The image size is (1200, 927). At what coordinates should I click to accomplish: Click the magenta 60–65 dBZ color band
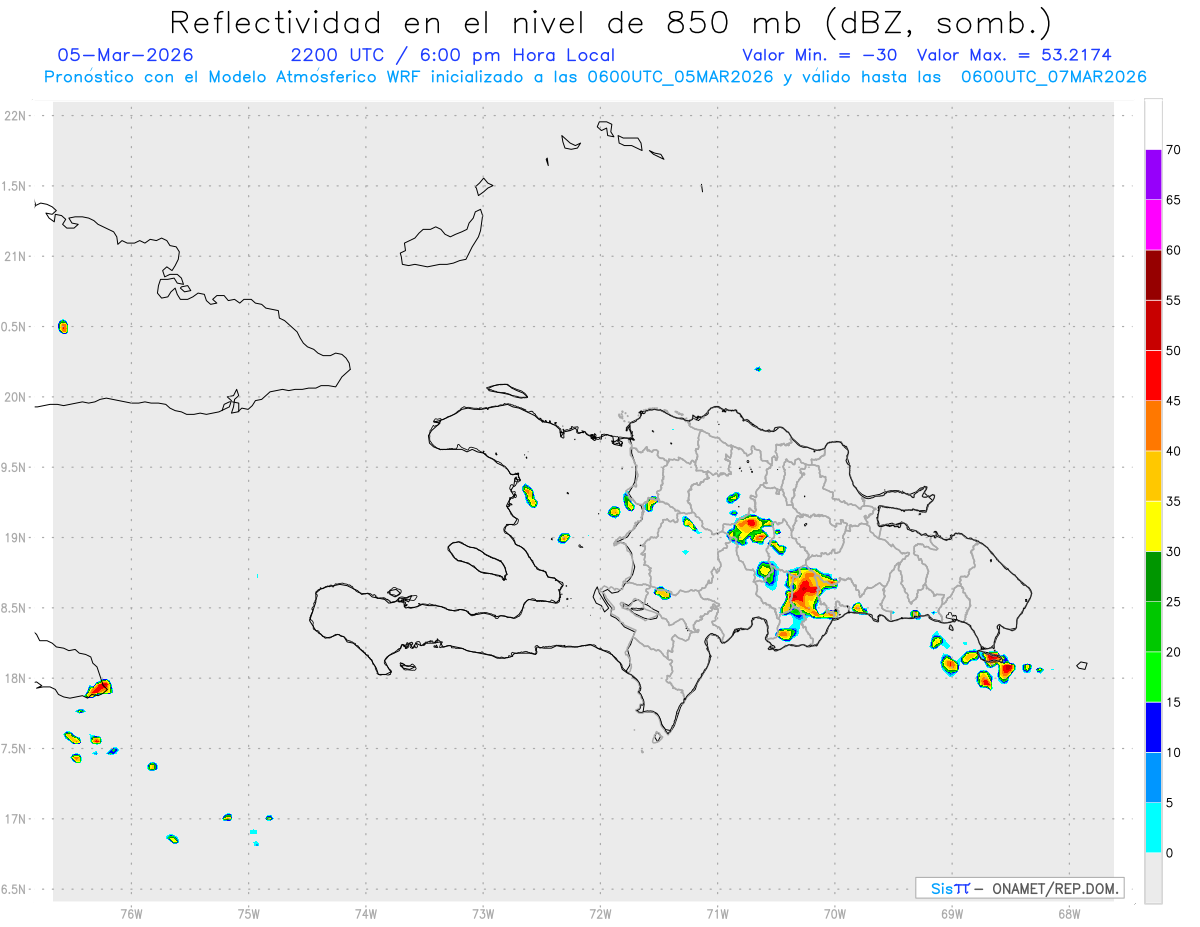(x=1153, y=225)
